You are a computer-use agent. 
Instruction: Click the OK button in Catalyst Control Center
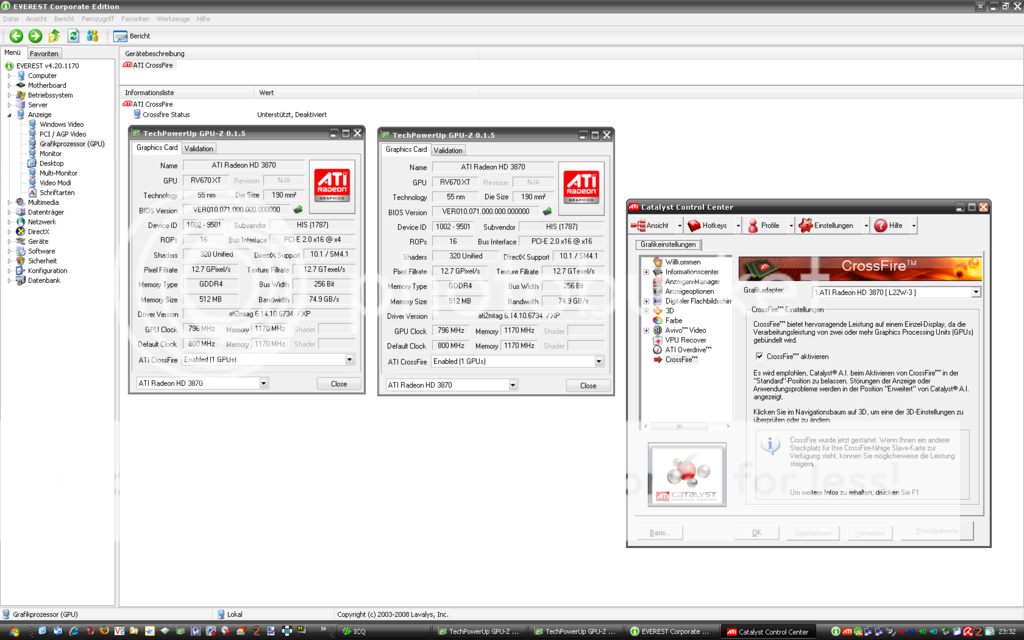756,533
